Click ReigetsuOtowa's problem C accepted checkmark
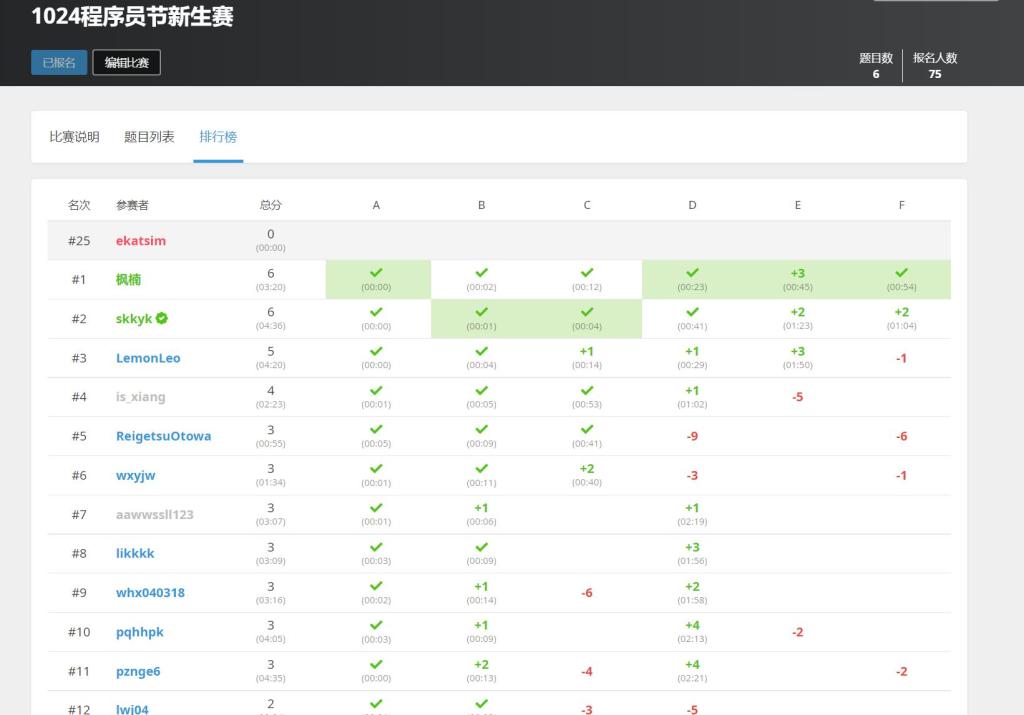This screenshot has height=715, width=1024. pyautogui.click(x=587, y=429)
